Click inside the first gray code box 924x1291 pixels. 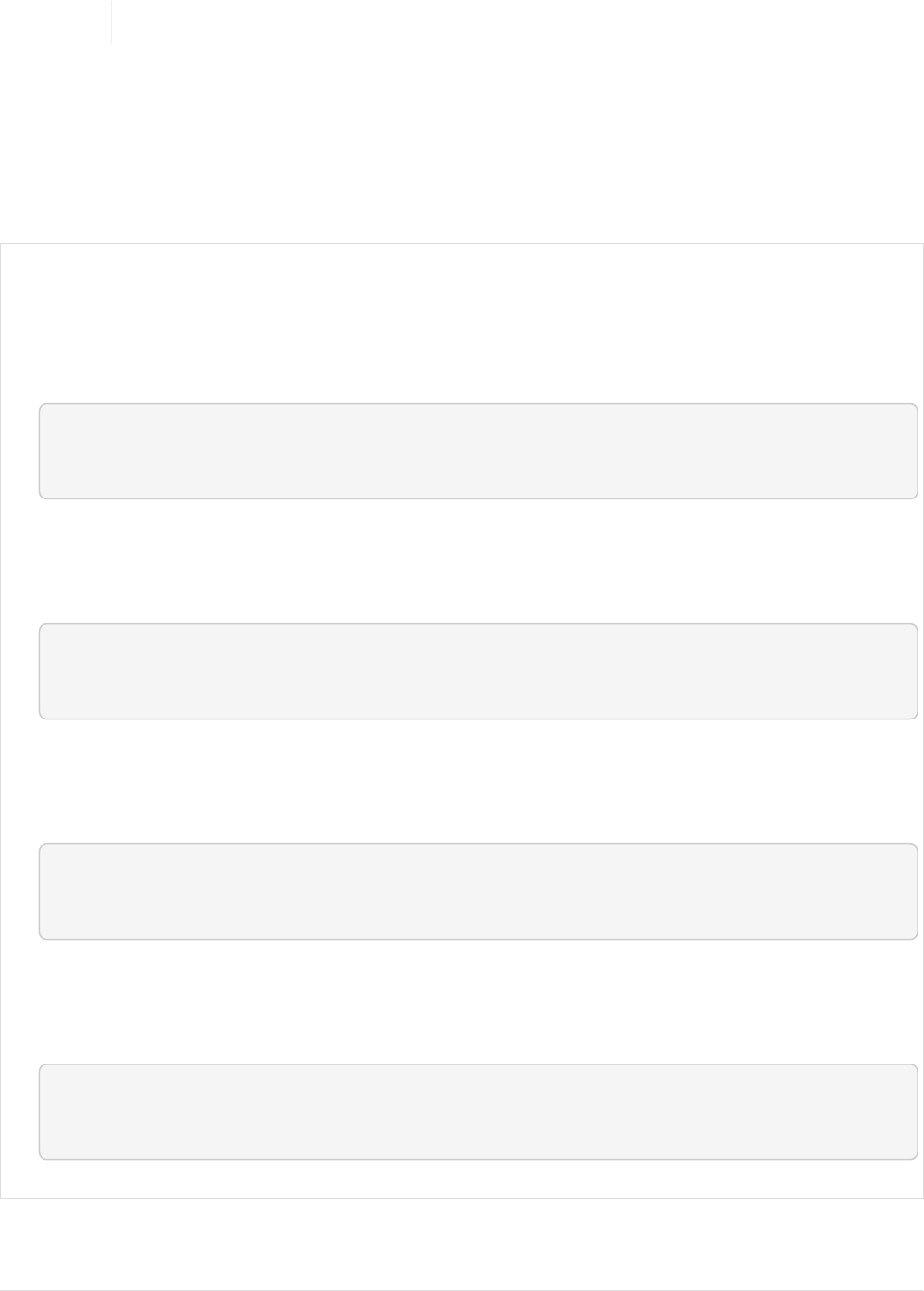(x=477, y=451)
